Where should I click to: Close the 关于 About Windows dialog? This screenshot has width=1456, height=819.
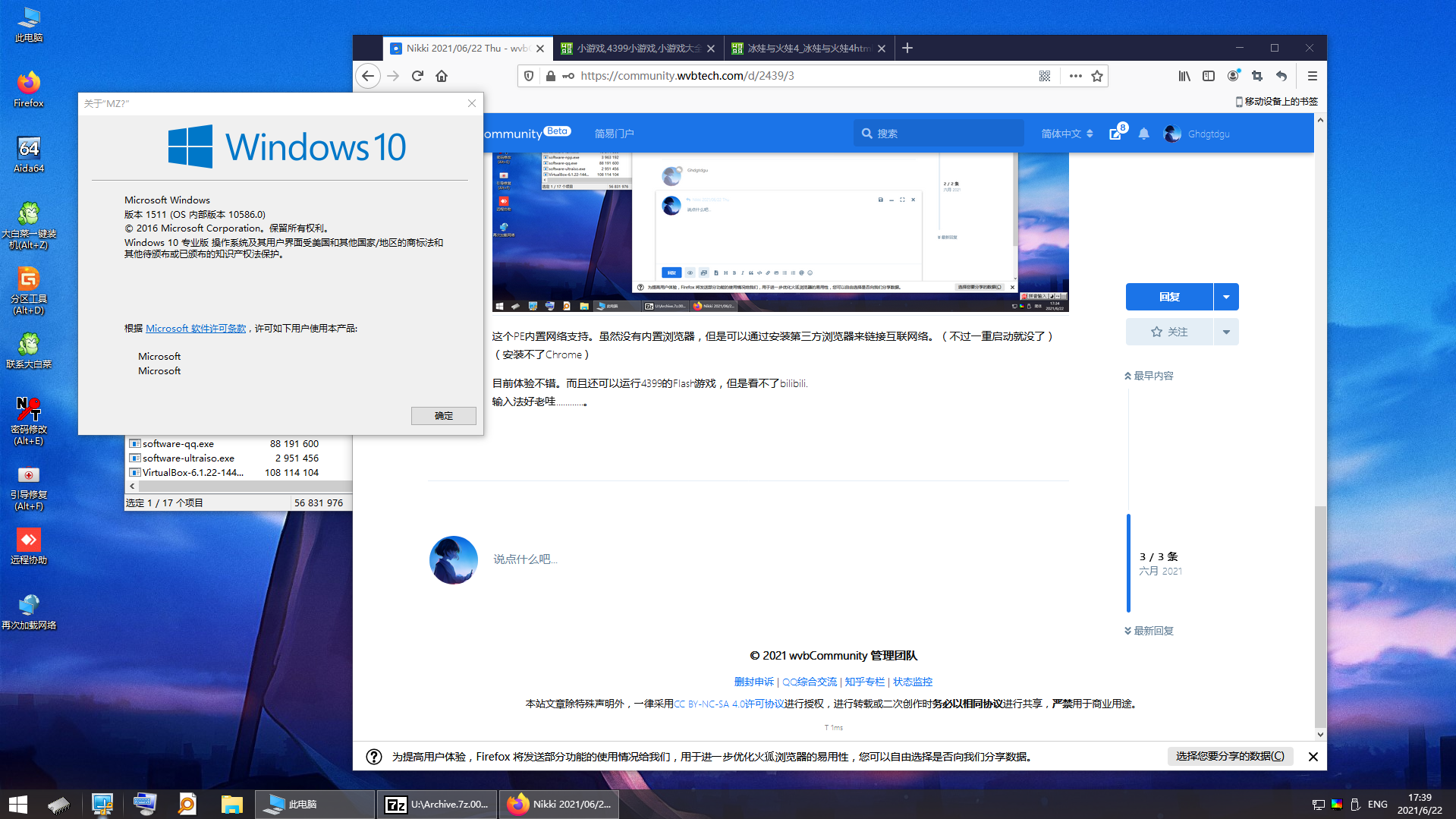tap(471, 103)
